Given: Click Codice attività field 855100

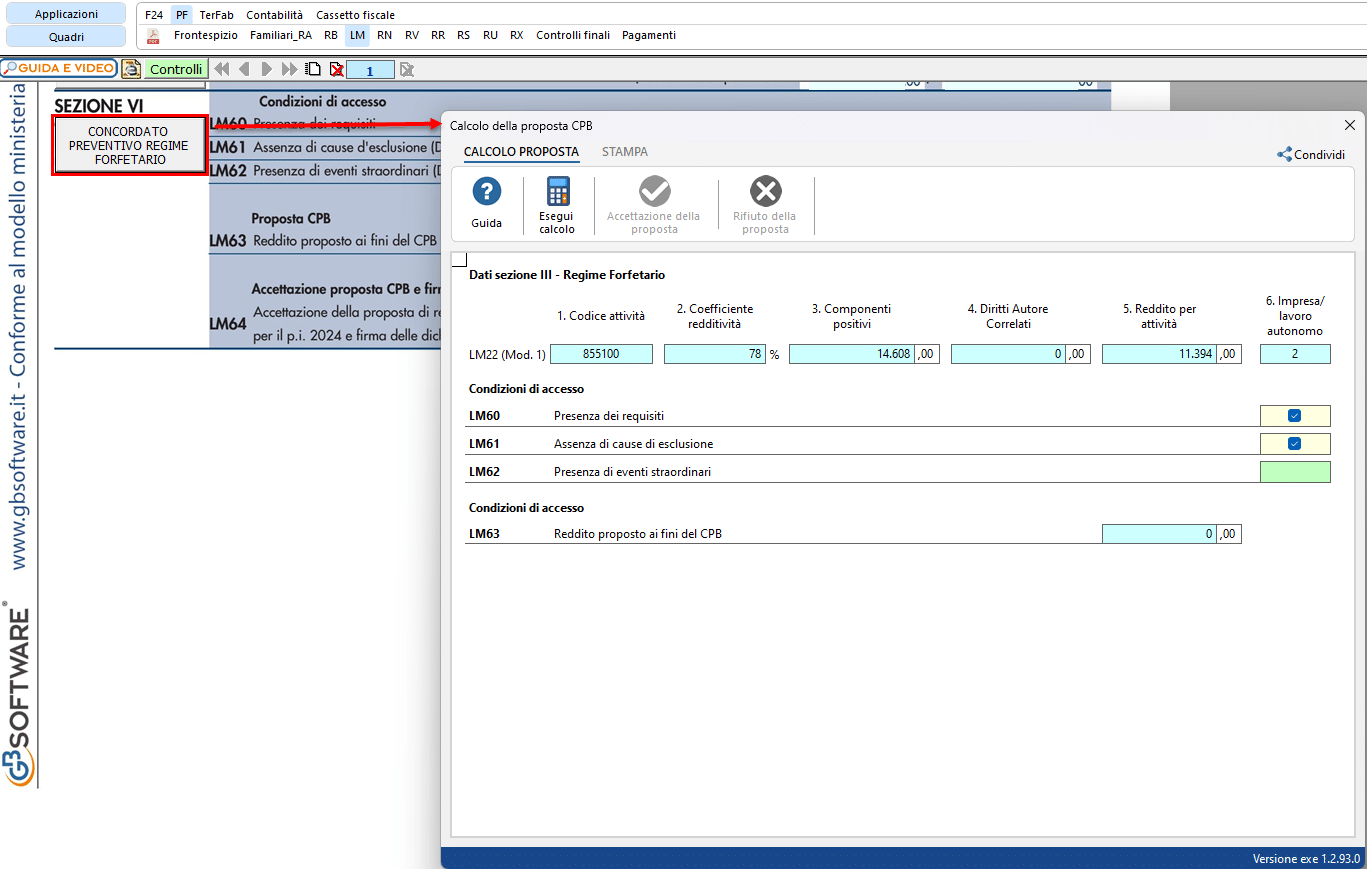Looking at the screenshot, I should (601, 354).
